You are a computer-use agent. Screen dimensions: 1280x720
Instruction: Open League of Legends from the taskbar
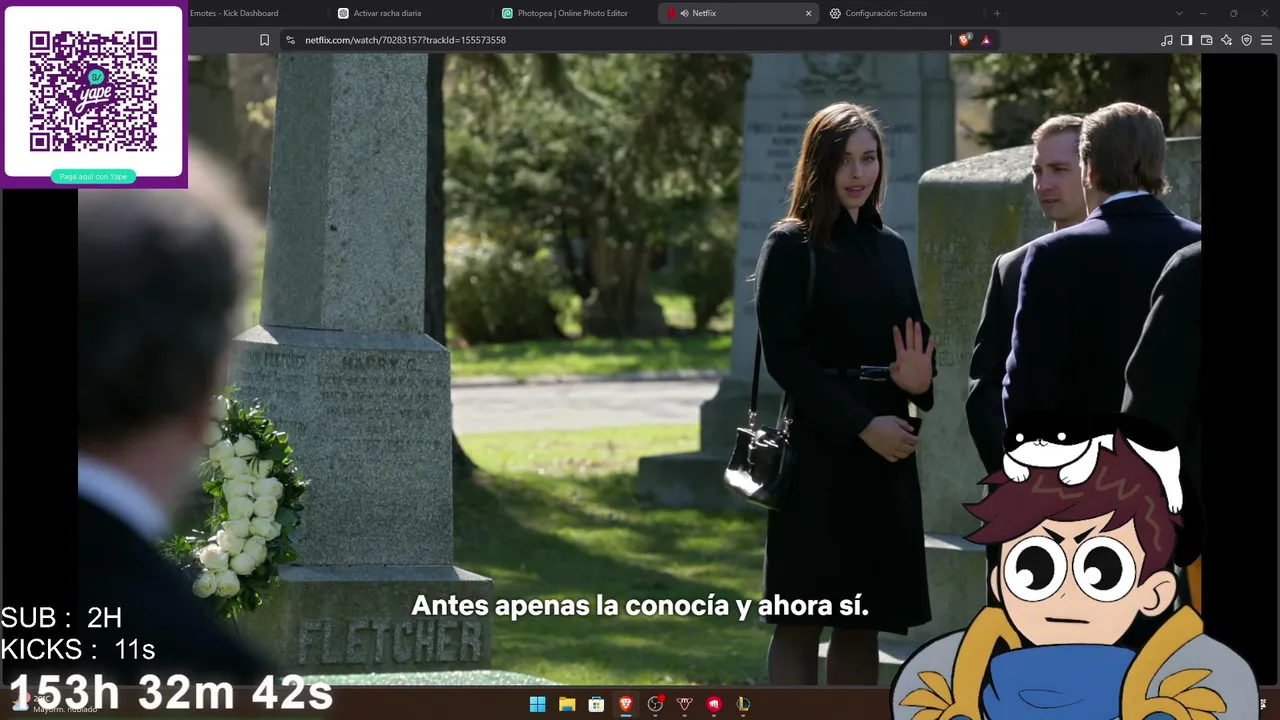(743, 704)
